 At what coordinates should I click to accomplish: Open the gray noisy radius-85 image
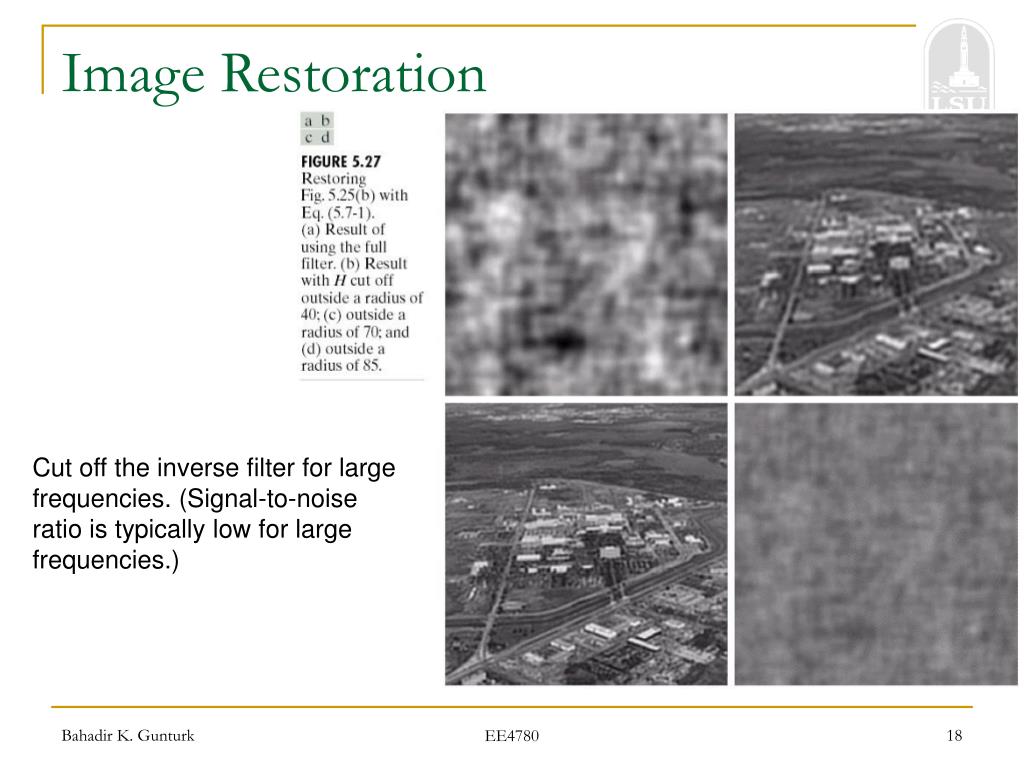(x=876, y=544)
